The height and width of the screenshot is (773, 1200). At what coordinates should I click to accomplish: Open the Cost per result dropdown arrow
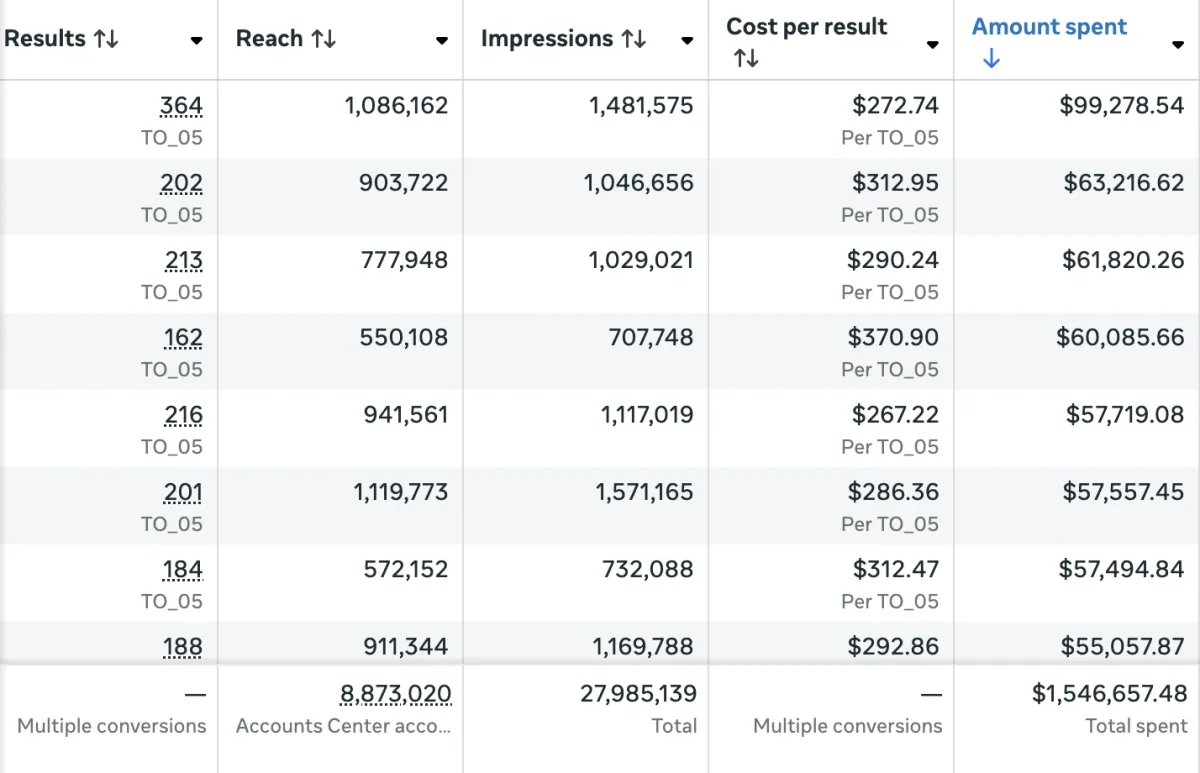933,44
